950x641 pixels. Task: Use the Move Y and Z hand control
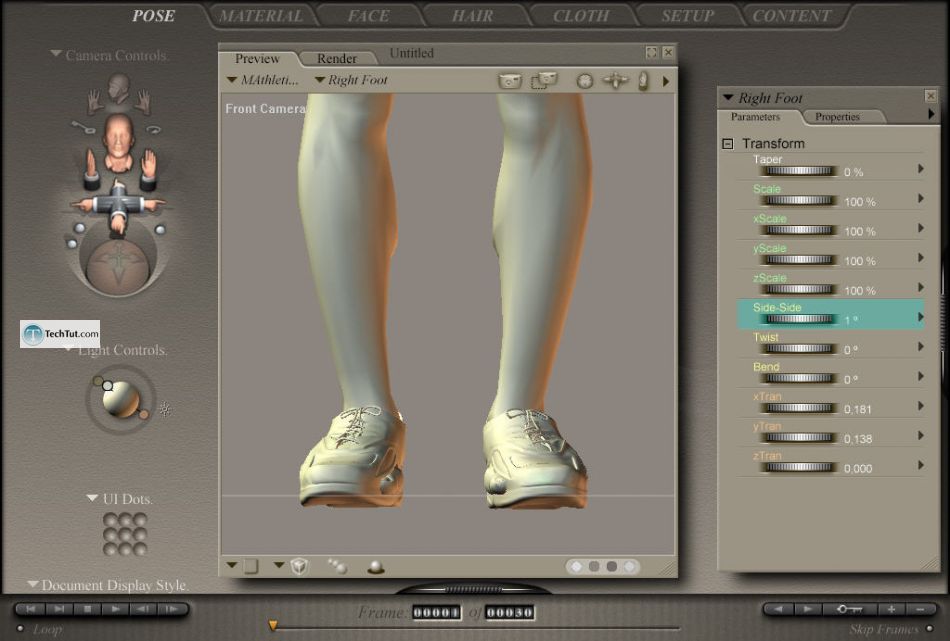[91, 169]
